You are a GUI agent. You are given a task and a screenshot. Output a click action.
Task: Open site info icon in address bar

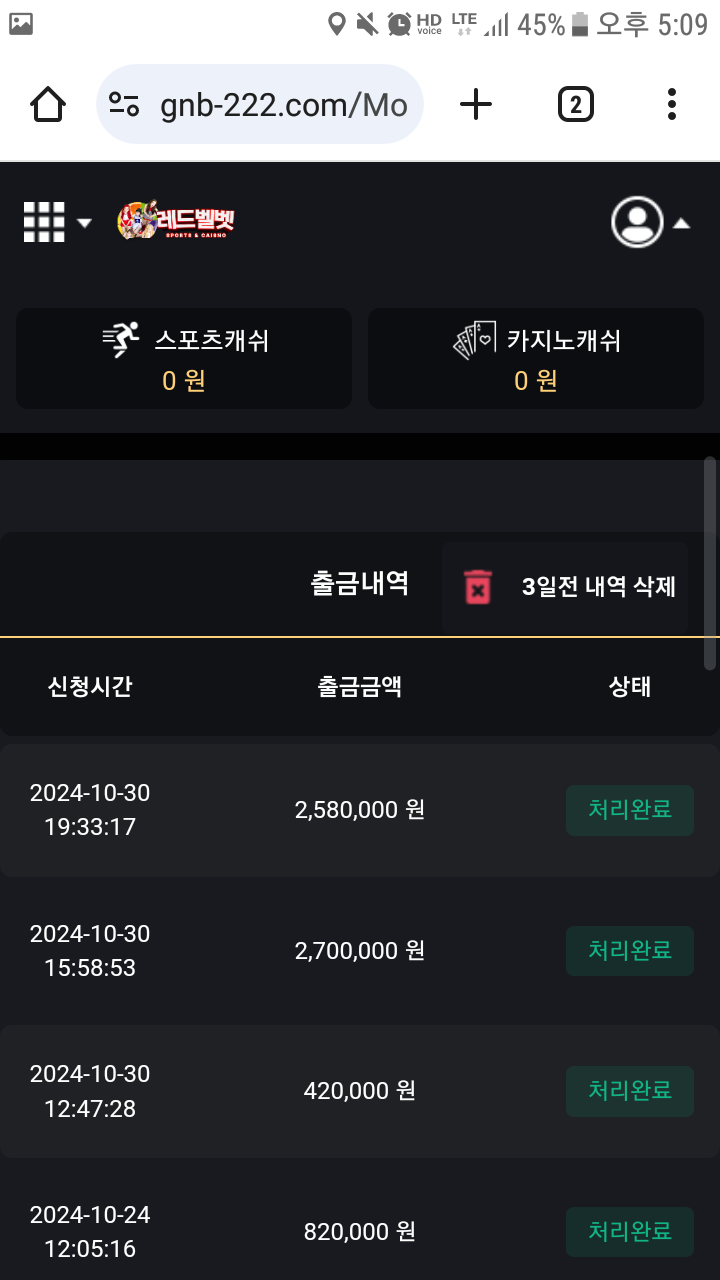(x=124, y=104)
